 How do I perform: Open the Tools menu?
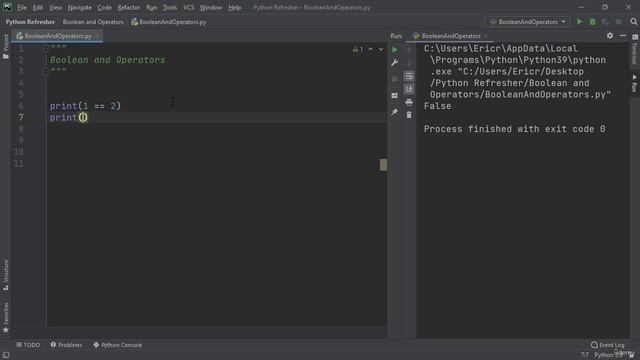coord(170,7)
